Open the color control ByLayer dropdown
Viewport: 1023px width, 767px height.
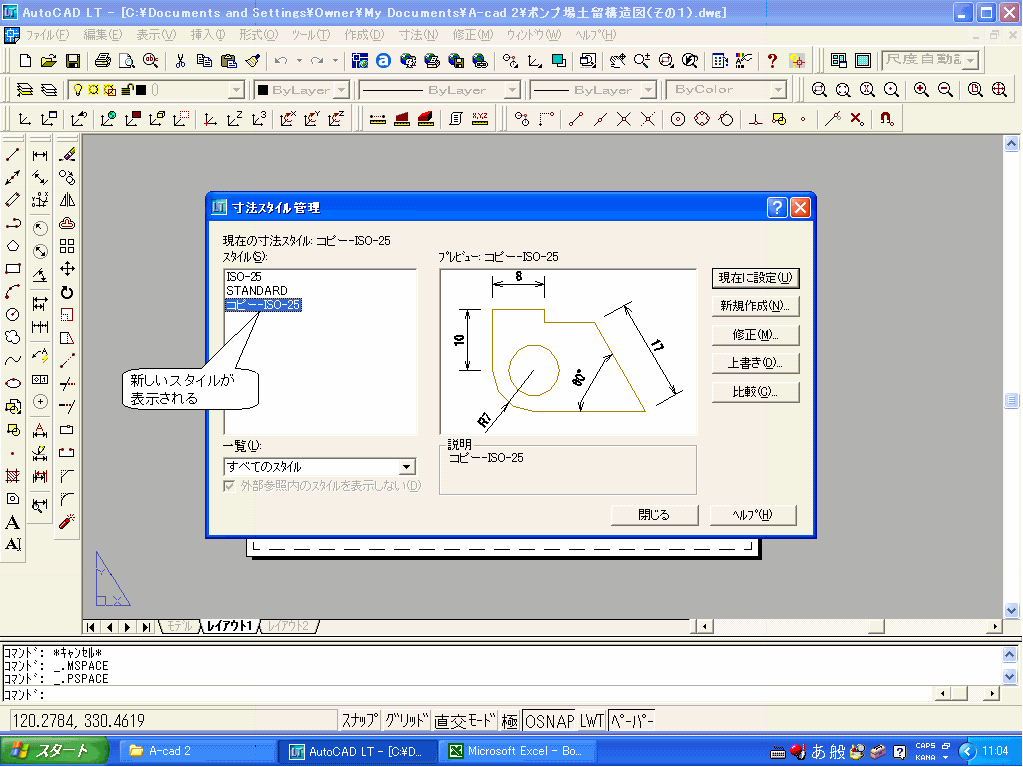[x=343, y=90]
